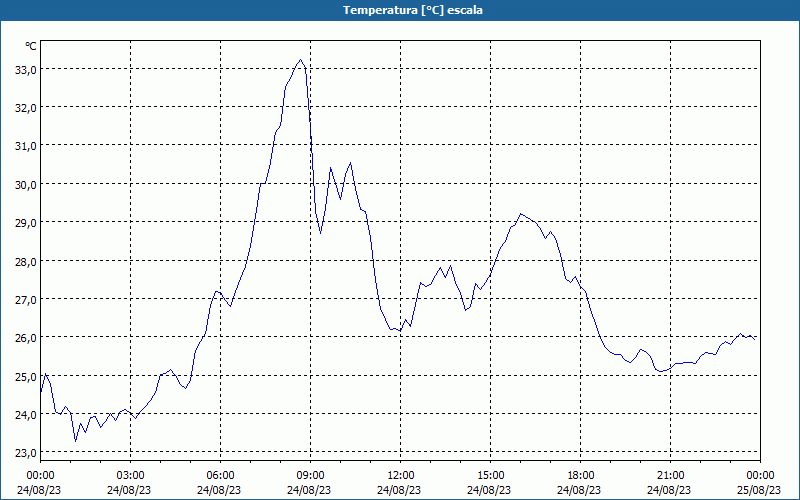
Task: Select the '23,0' y-axis value
Action: click(x=24, y=453)
